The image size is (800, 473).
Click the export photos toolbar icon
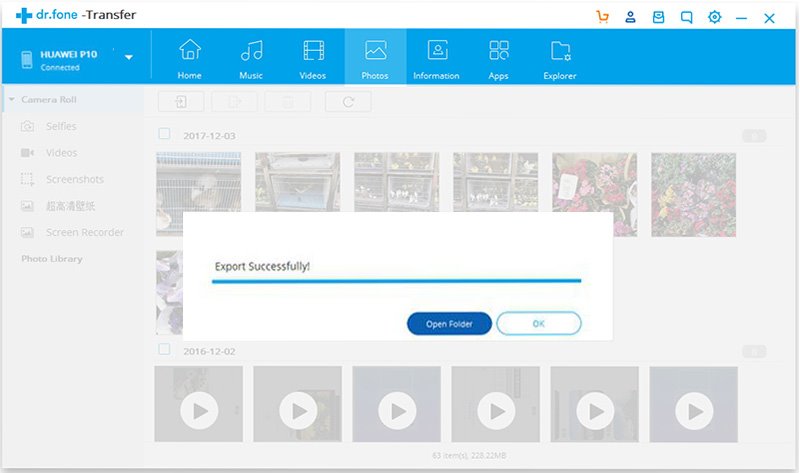(x=234, y=102)
